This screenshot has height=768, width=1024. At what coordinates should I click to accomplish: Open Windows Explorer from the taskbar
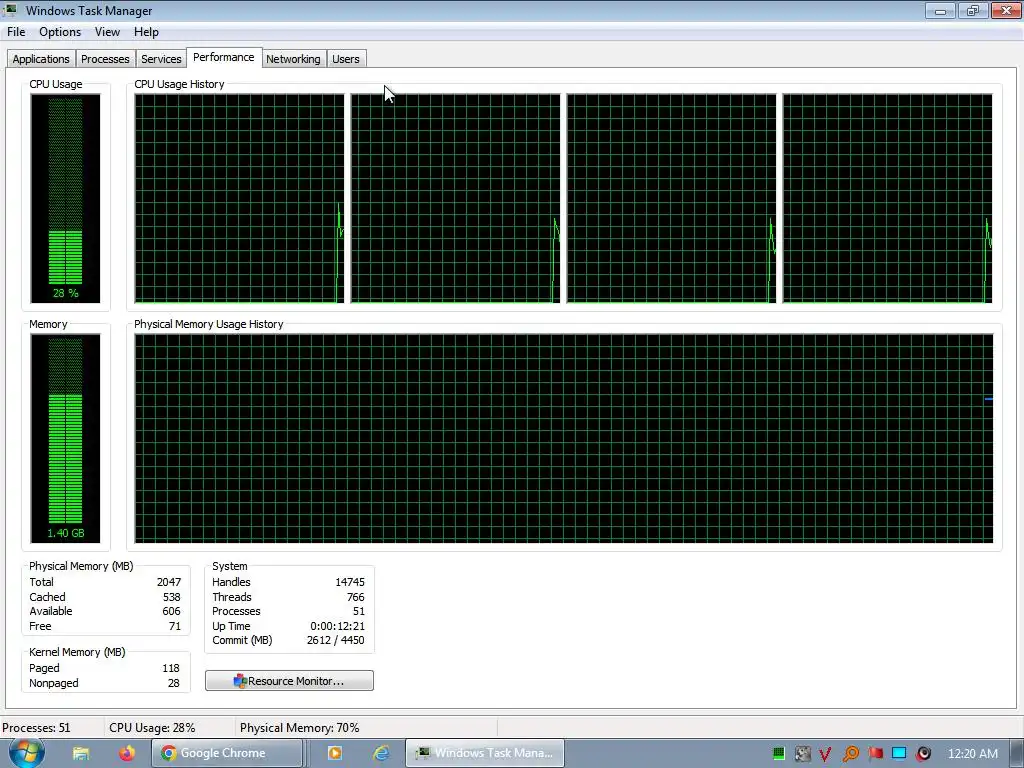(x=81, y=753)
